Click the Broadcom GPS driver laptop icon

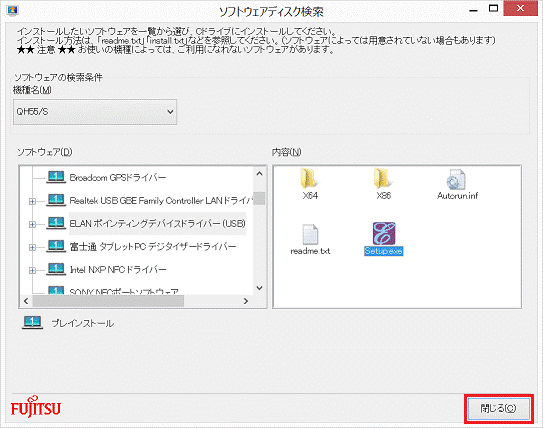tap(56, 177)
